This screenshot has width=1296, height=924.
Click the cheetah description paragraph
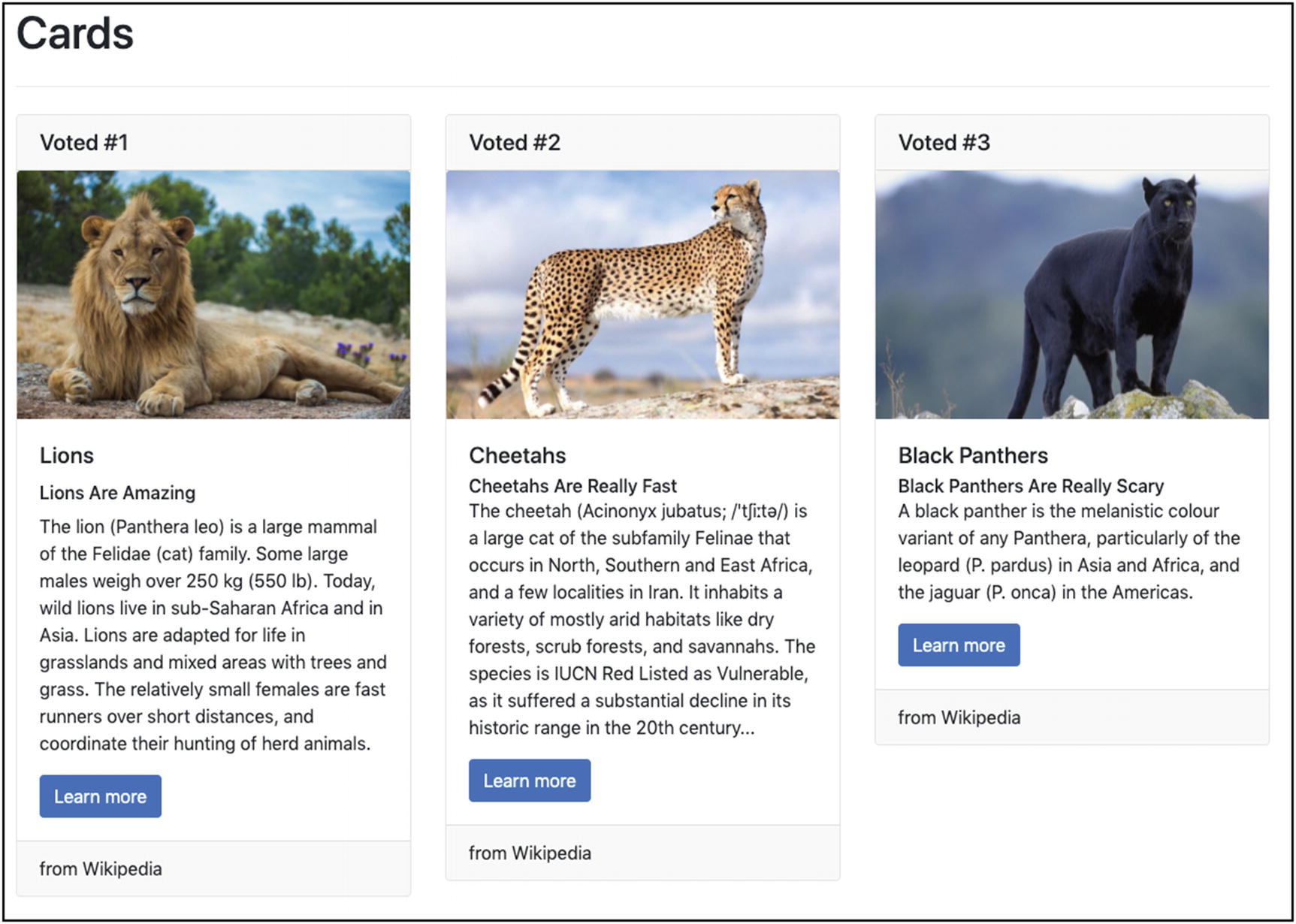[x=642, y=619]
